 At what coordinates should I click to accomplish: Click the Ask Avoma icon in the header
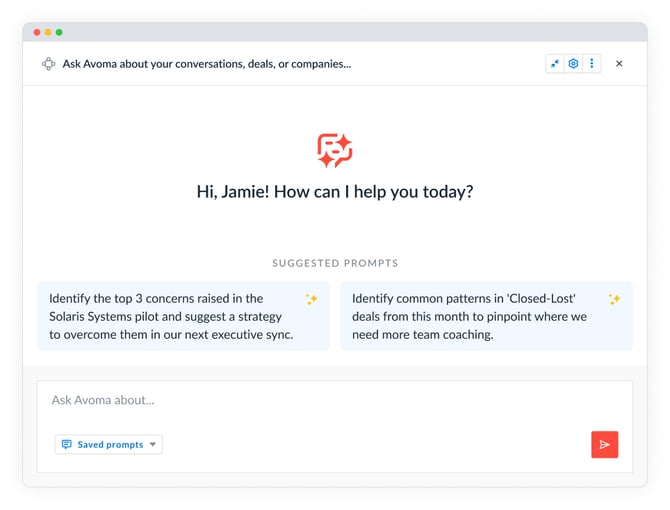(x=48, y=64)
